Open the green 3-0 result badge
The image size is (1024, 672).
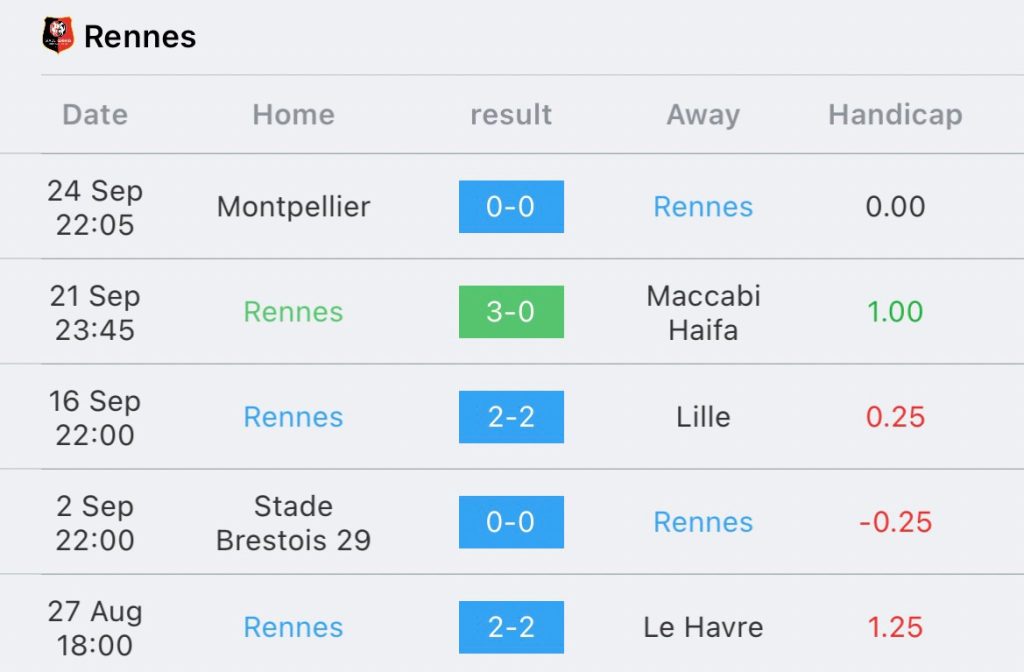tap(511, 312)
